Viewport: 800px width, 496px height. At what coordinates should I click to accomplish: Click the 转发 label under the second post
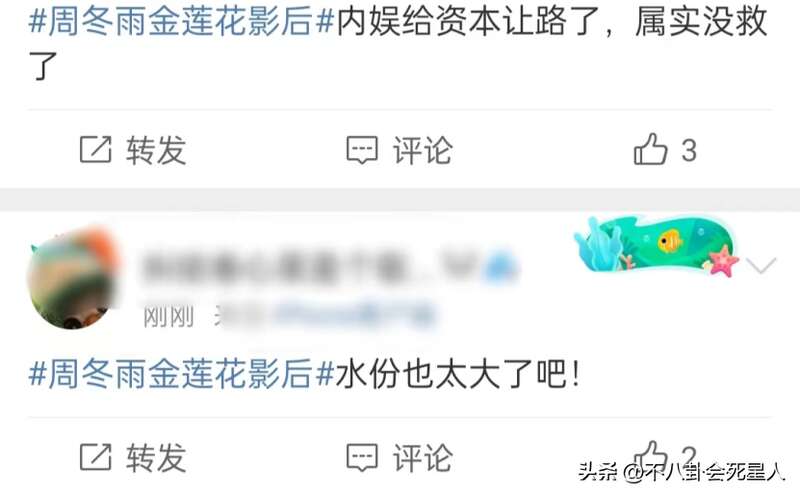156,457
